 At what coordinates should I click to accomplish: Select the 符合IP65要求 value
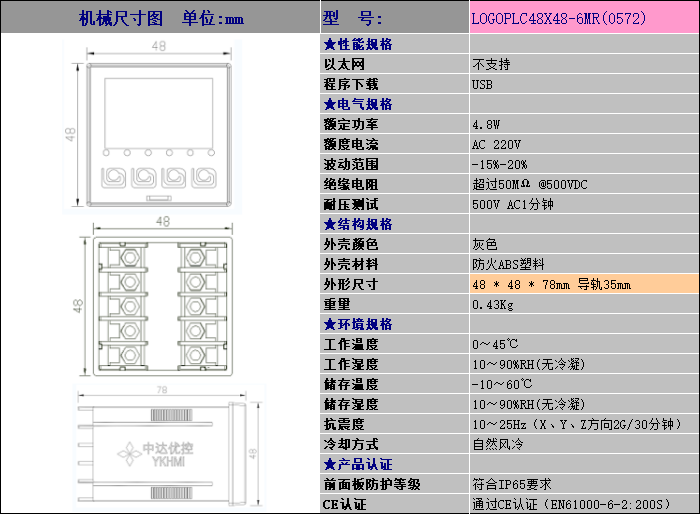[x=512, y=485]
